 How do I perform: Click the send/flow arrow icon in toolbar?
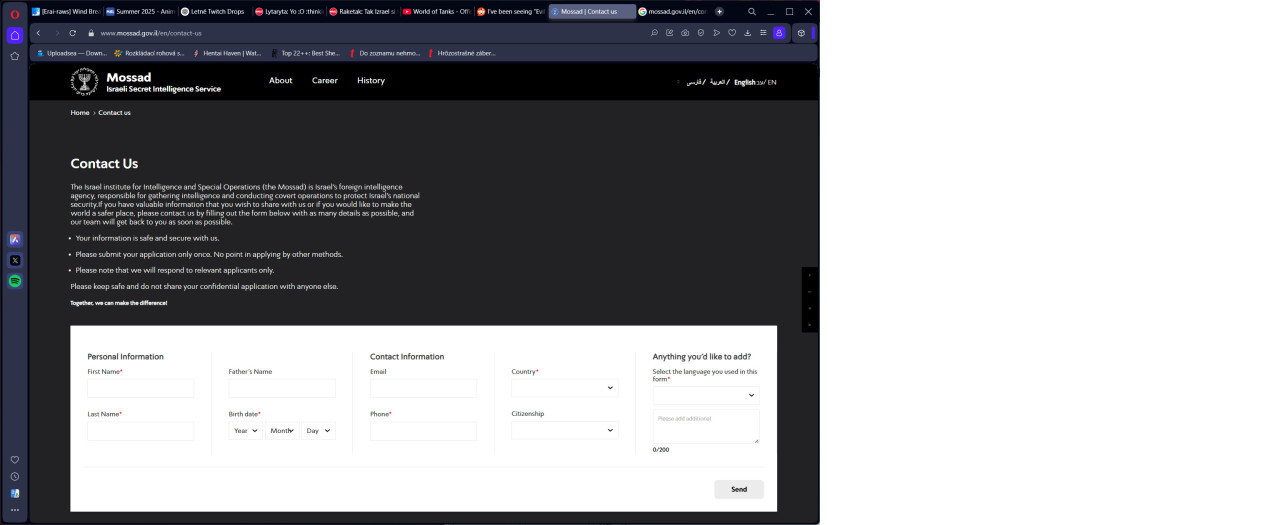716,33
